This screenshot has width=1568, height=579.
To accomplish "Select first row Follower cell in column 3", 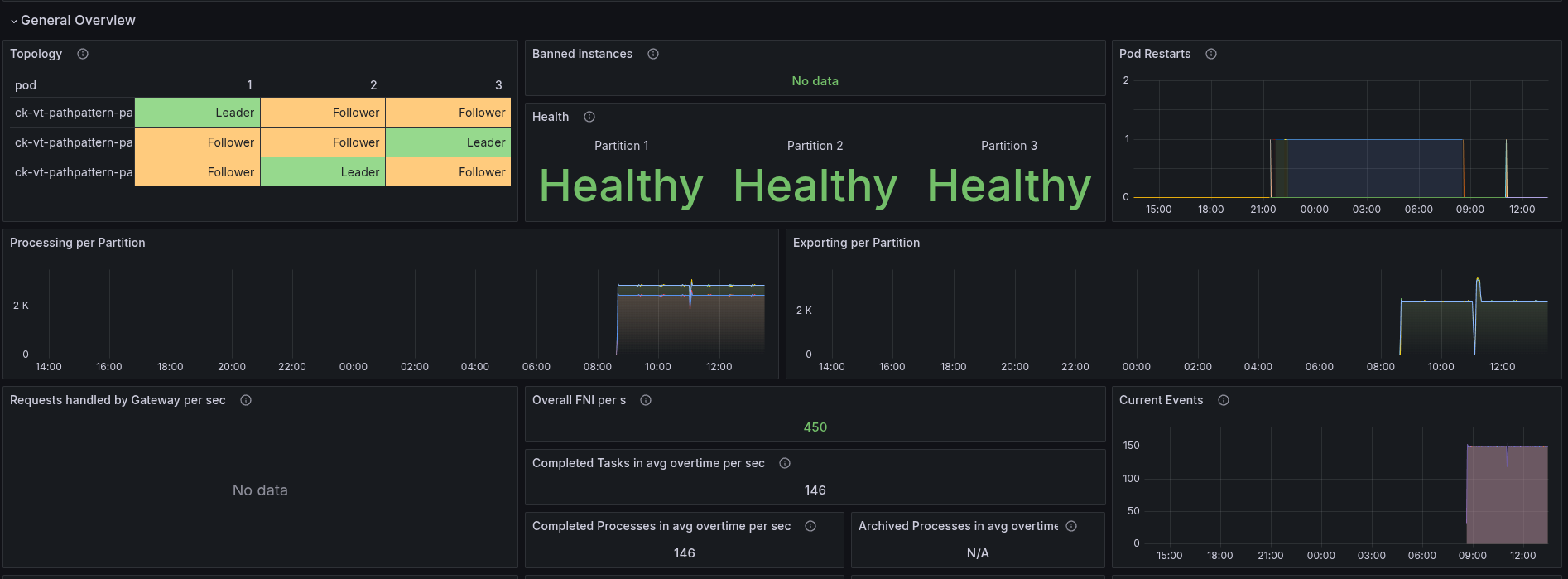I will tap(448, 113).
